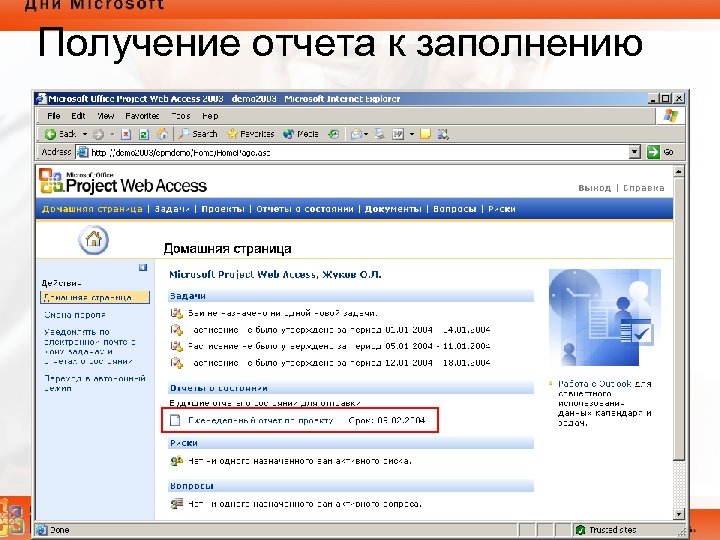The height and width of the screenshot is (540, 720).
Task: Open the View menu
Action: [x=106, y=116]
